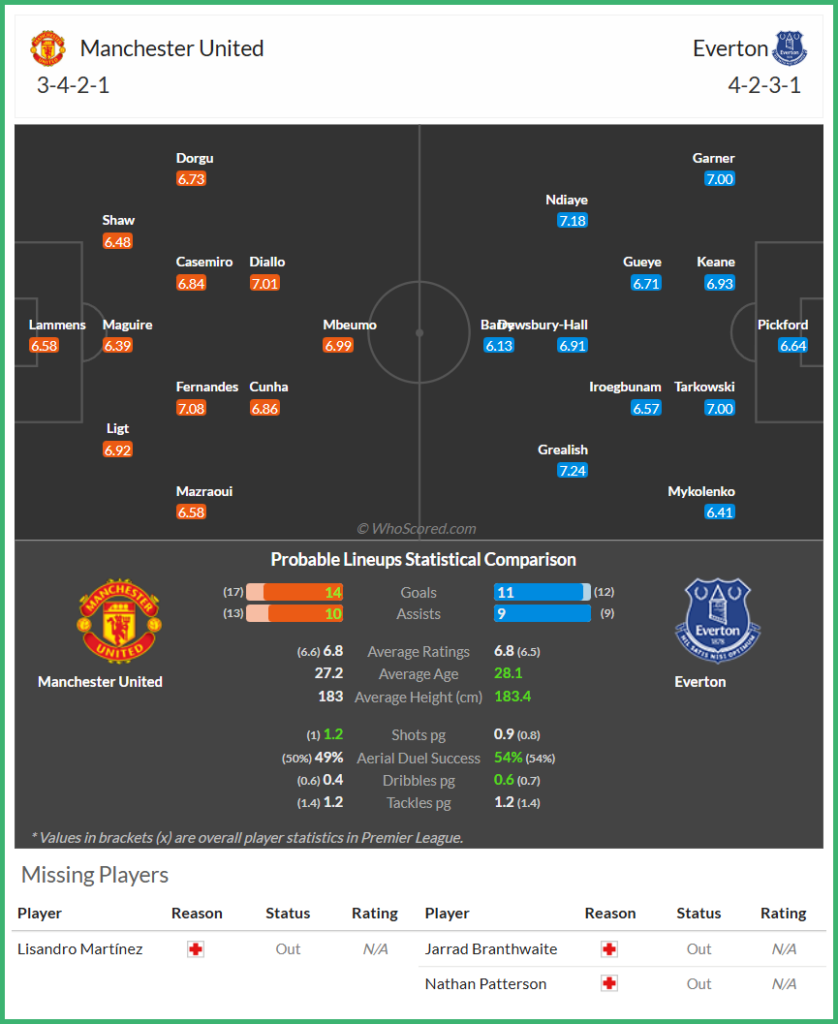
Task: Click Nathan Patterson's red injury cross icon
Action: [609, 983]
